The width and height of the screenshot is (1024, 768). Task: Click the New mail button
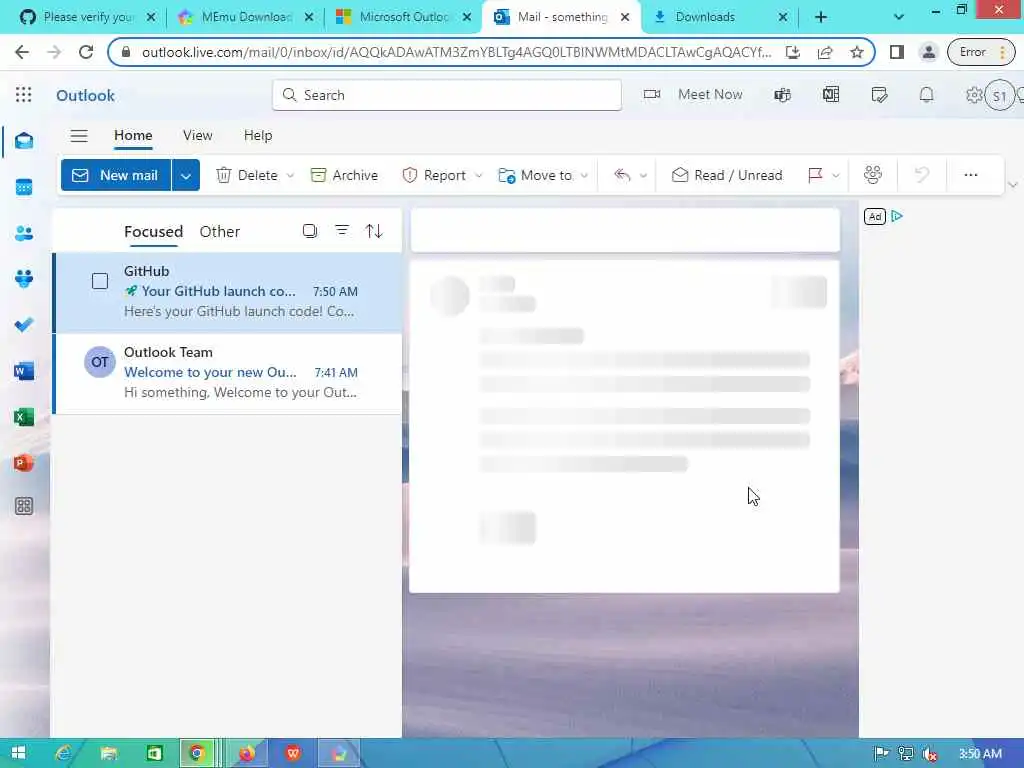[116, 176]
